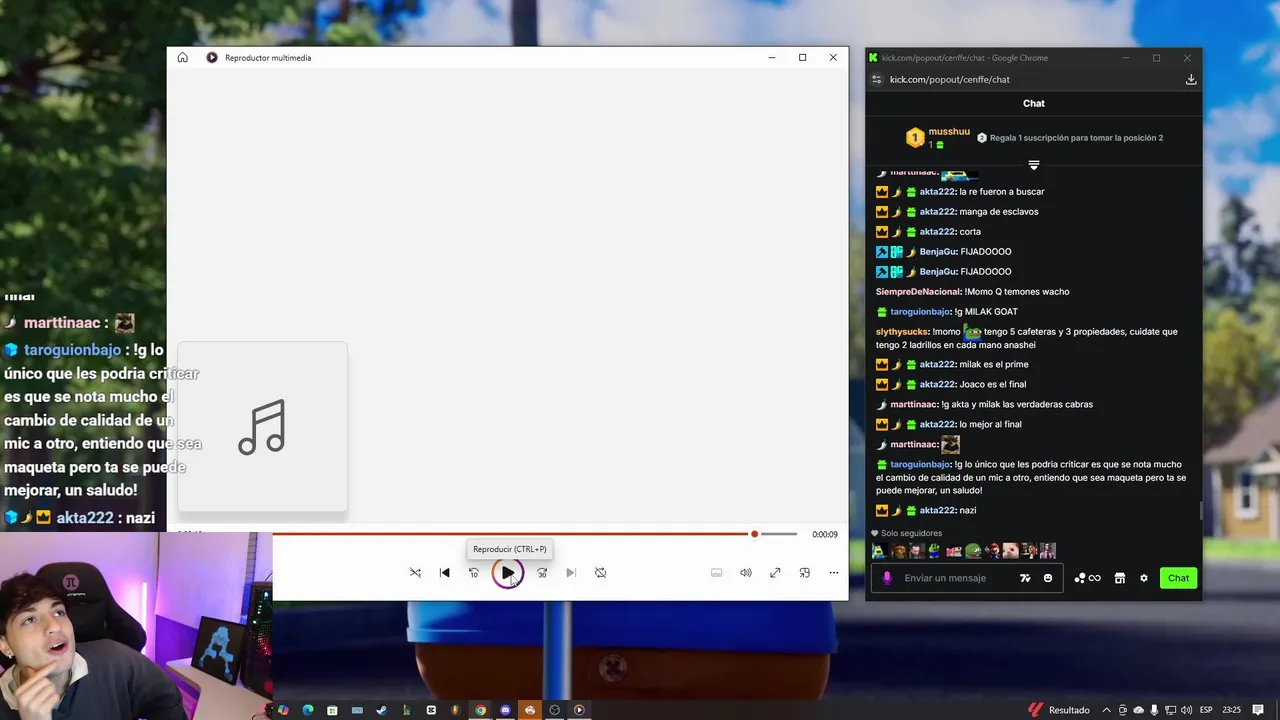1280x720 pixels.
Task: Click martinaac's name beside 'las verdaderas cabras'
Action: point(913,405)
